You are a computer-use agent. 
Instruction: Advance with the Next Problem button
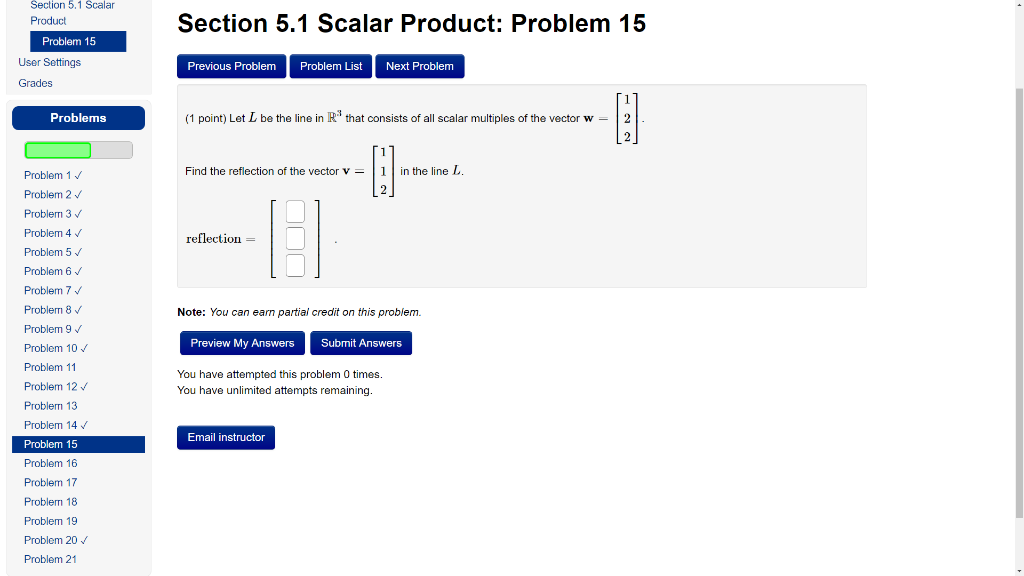point(419,66)
